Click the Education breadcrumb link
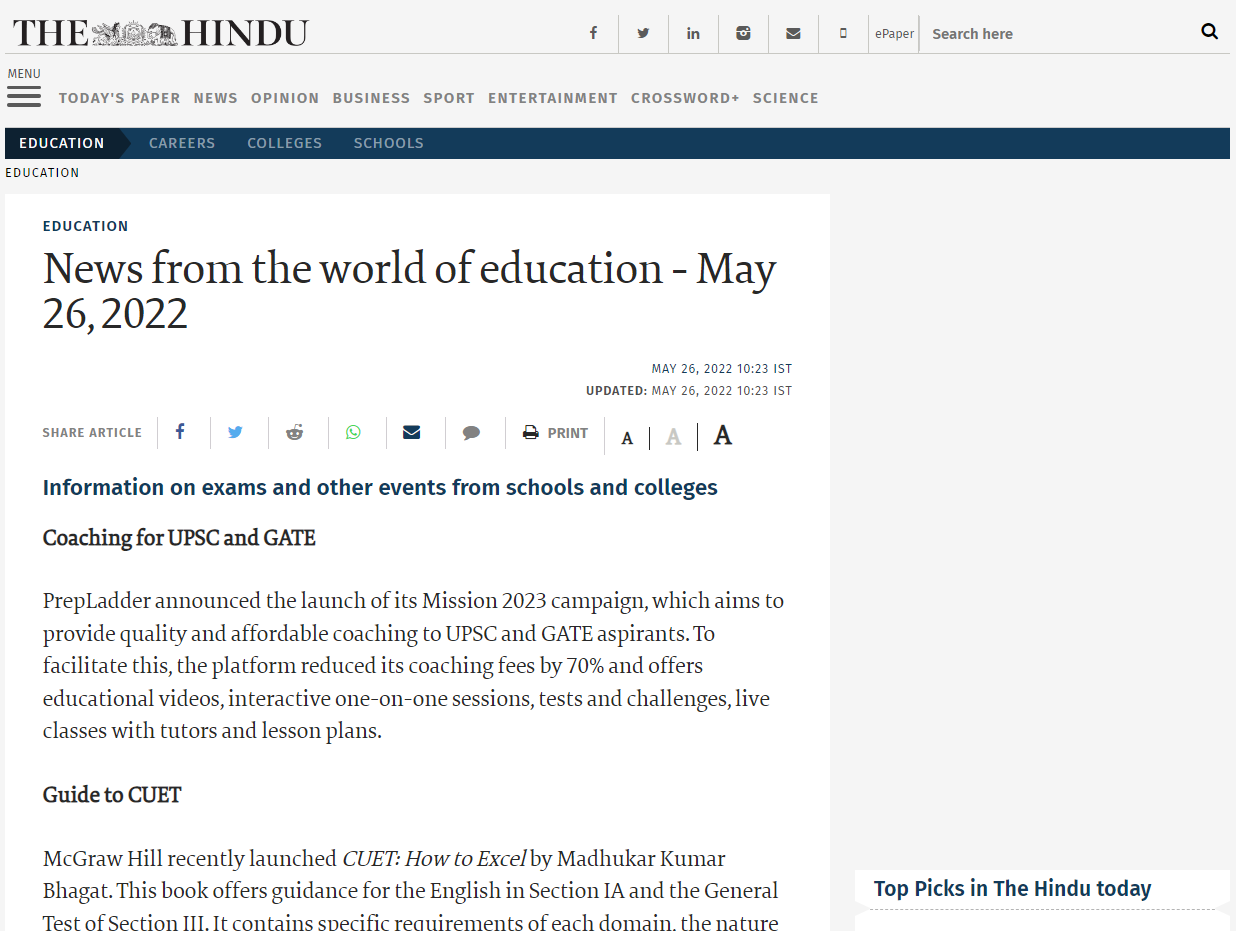 click(42, 173)
